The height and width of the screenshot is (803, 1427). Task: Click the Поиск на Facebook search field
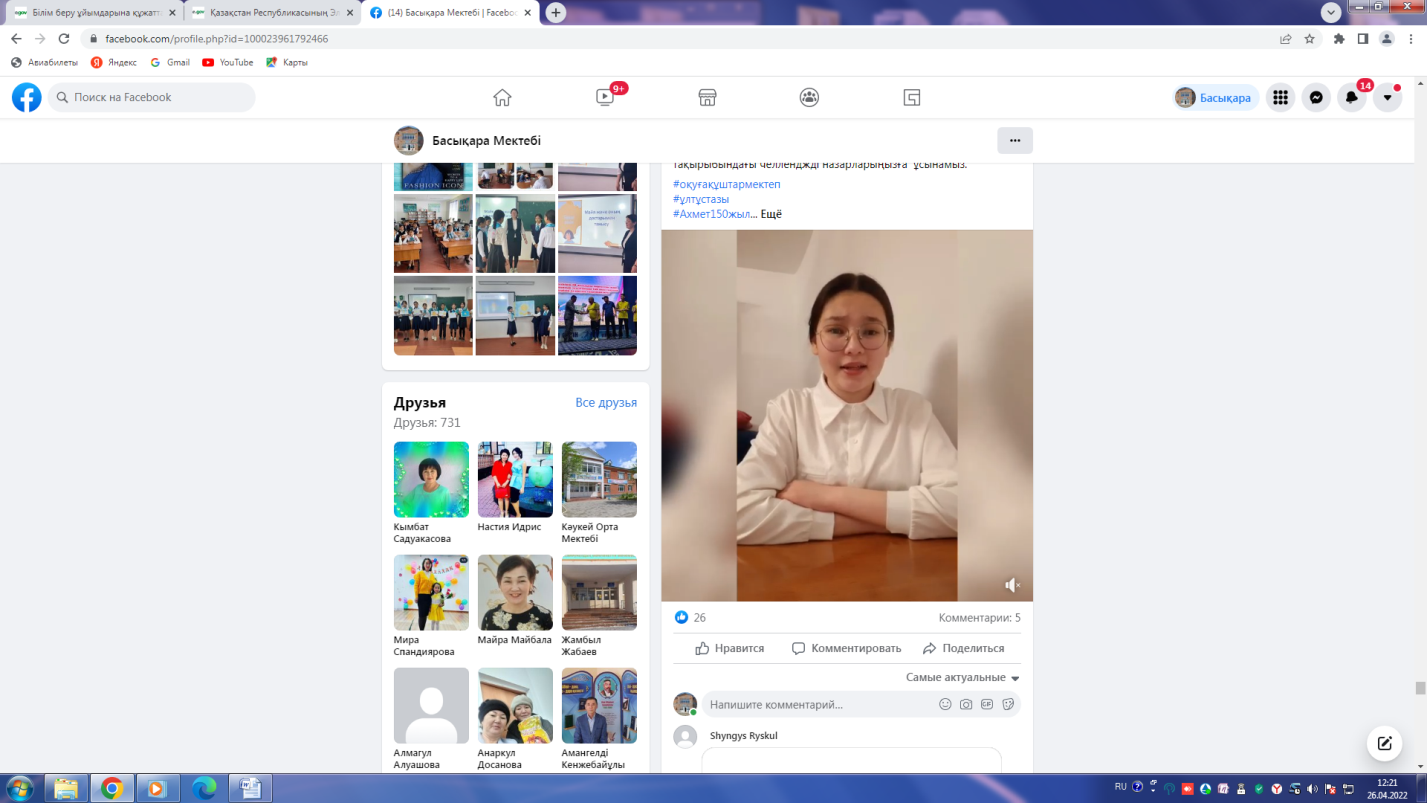coord(152,97)
